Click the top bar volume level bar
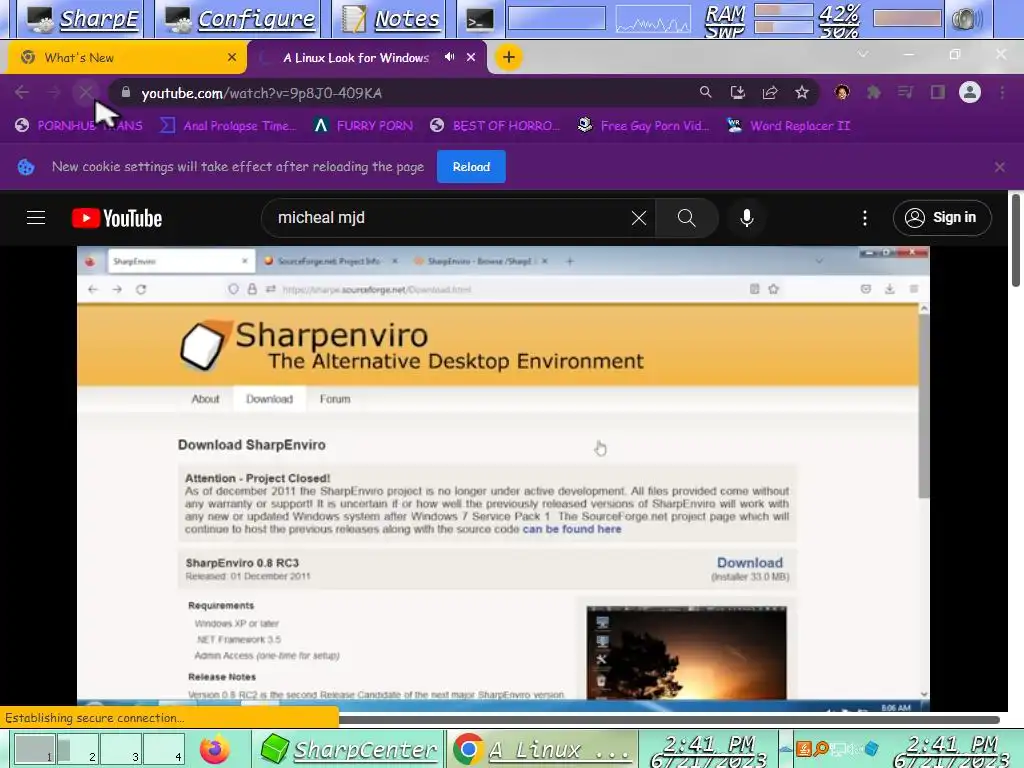Viewport: 1024px width, 768px height. click(x=907, y=18)
